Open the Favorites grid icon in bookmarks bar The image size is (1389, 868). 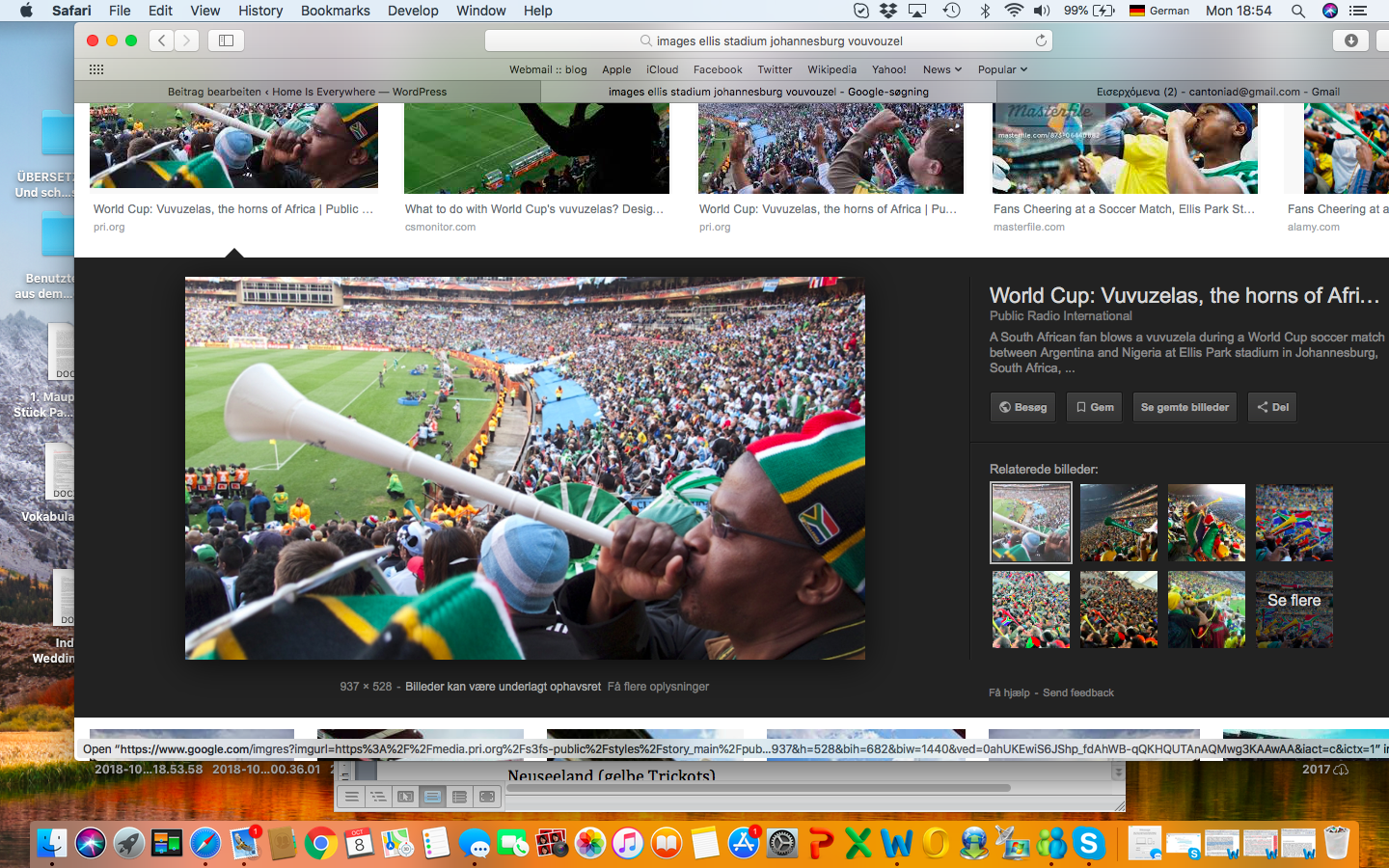[96, 69]
